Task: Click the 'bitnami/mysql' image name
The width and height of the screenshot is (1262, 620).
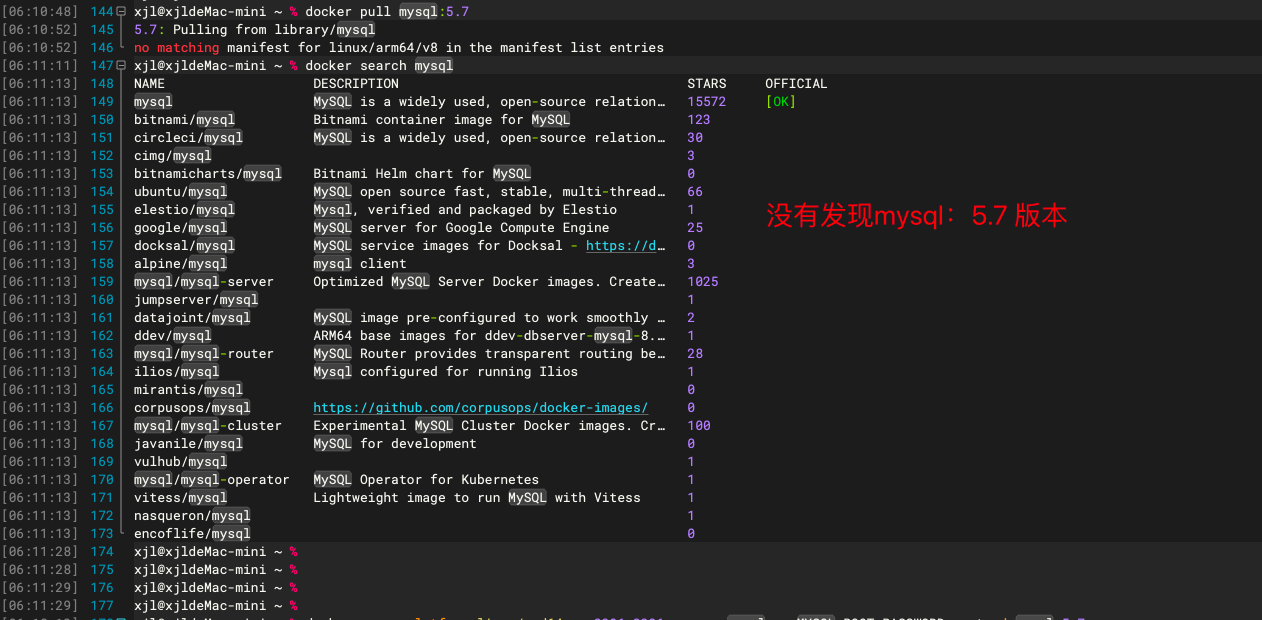Action: 184,120
